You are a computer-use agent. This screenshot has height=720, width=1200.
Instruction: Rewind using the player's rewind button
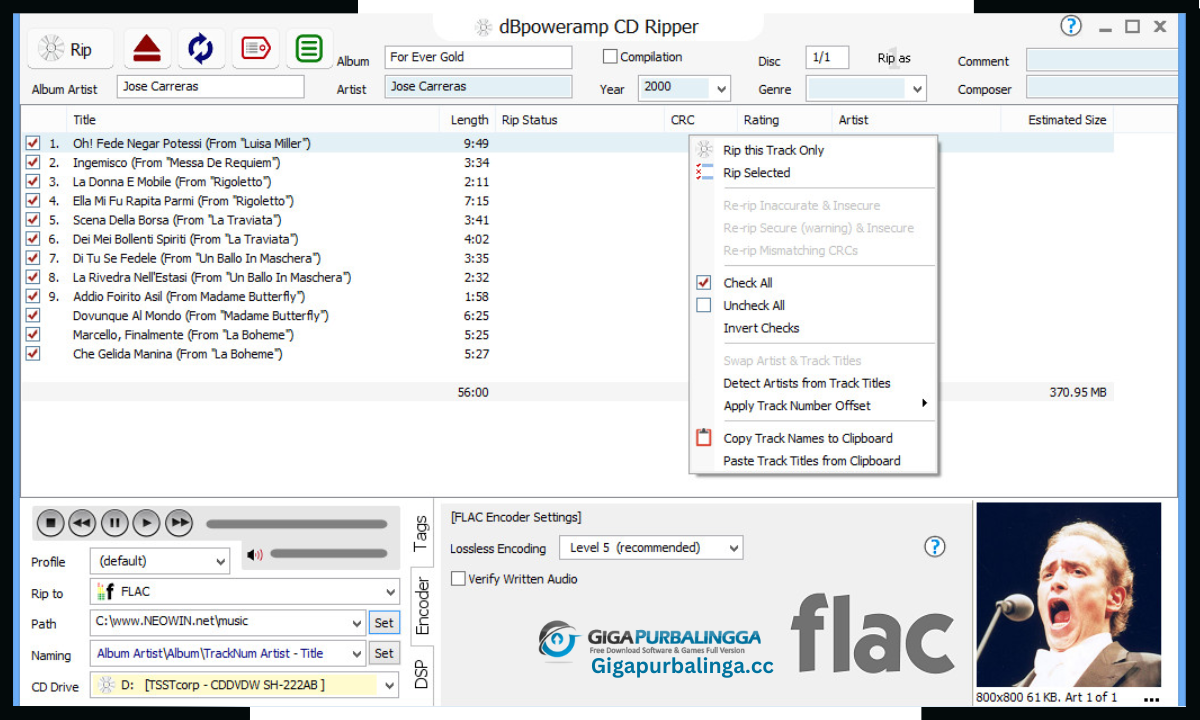(82, 522)
